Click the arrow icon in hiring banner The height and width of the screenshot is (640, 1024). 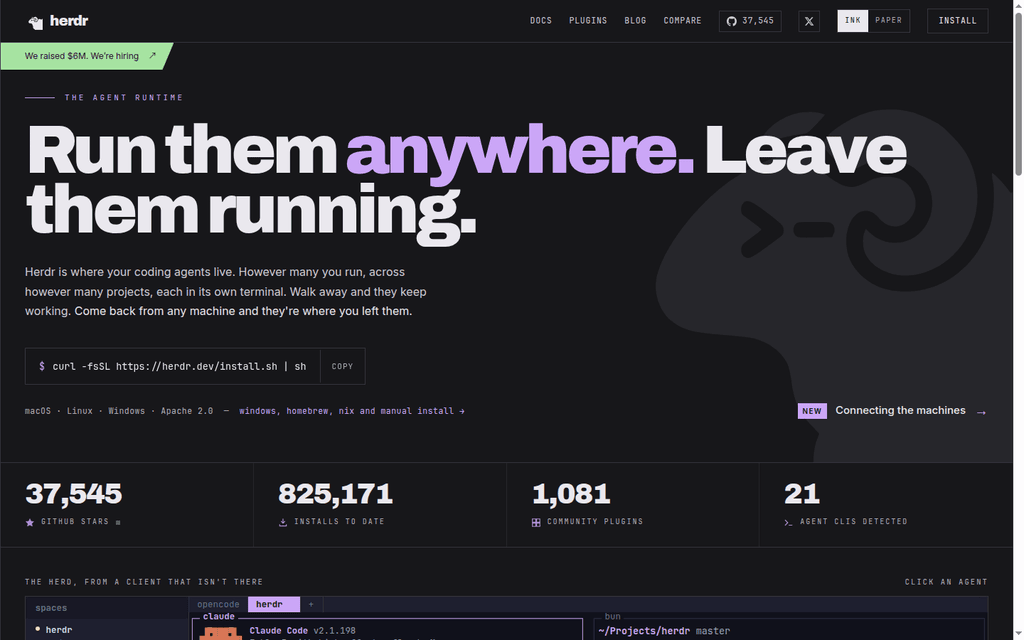click(x=152, y=56)
